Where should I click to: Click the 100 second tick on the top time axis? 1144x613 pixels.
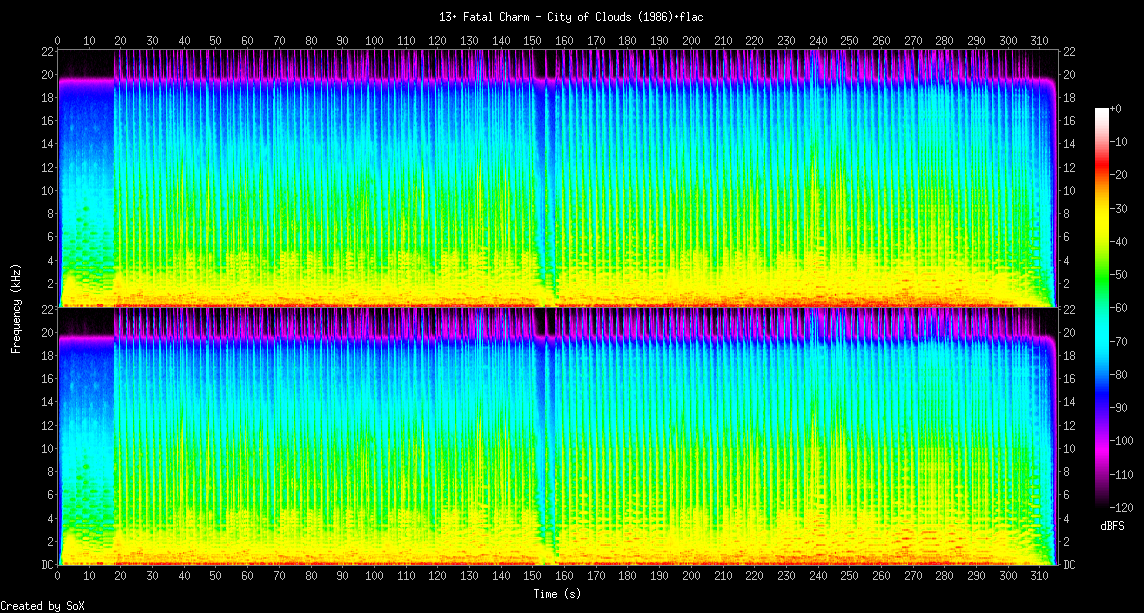click(x=375, y=40)
